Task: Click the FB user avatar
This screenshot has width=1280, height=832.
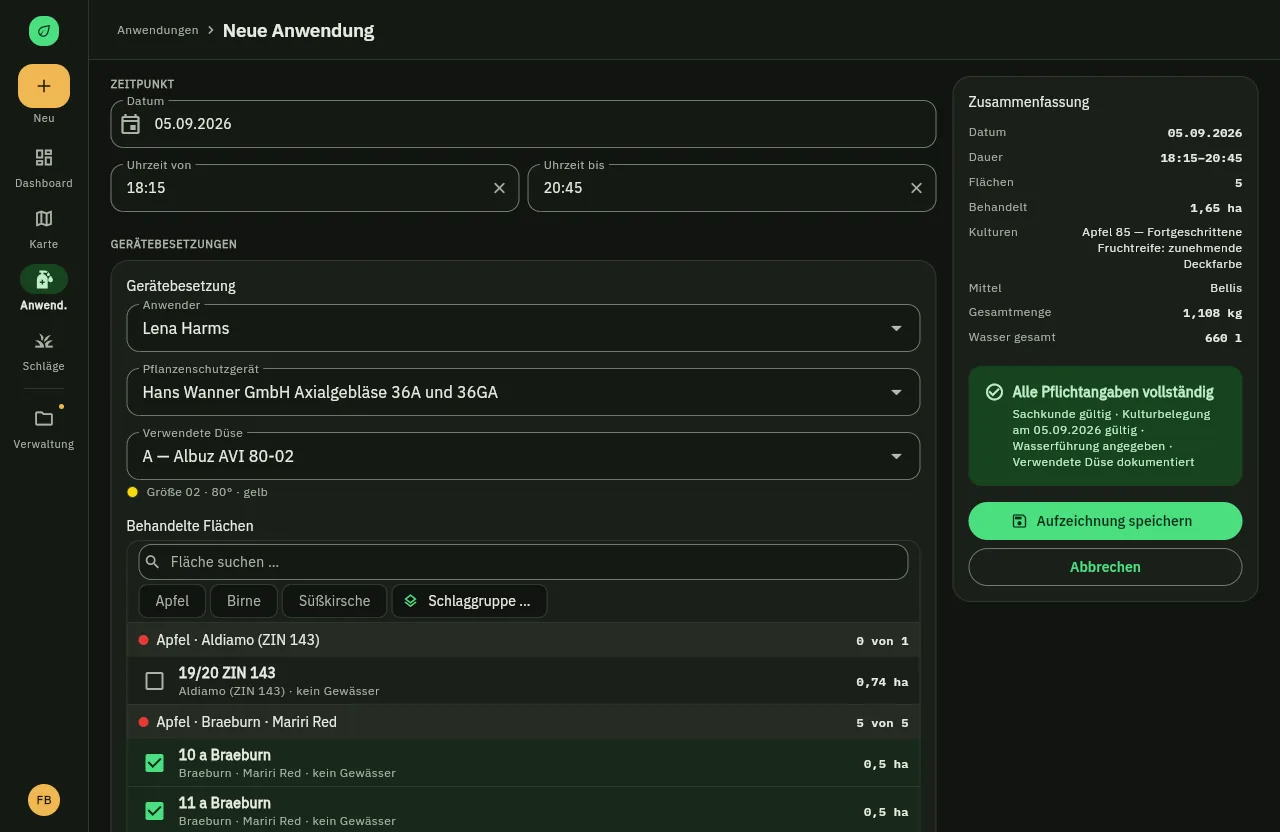Action: click(44, 800)
